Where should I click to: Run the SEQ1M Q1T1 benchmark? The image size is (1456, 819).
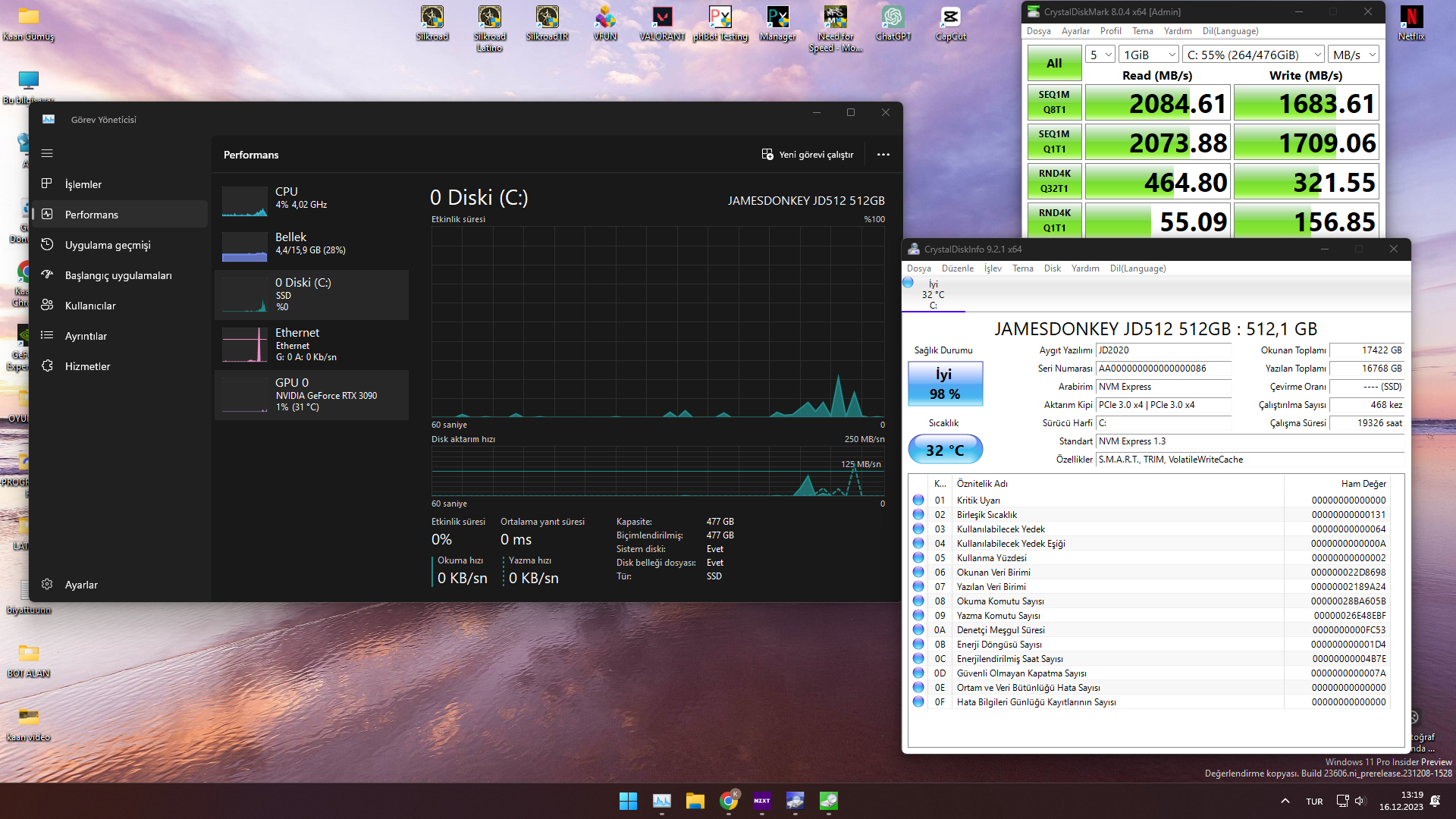pos(1054,142)
